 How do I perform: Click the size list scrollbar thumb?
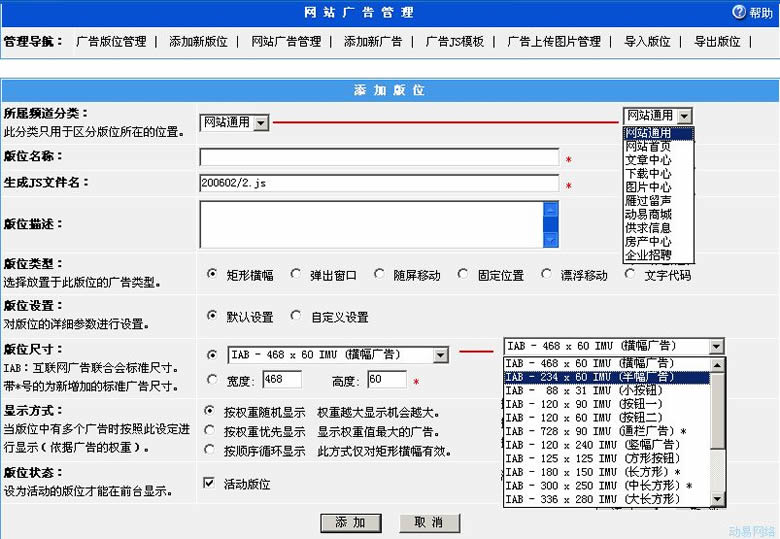tap(717, 411)
